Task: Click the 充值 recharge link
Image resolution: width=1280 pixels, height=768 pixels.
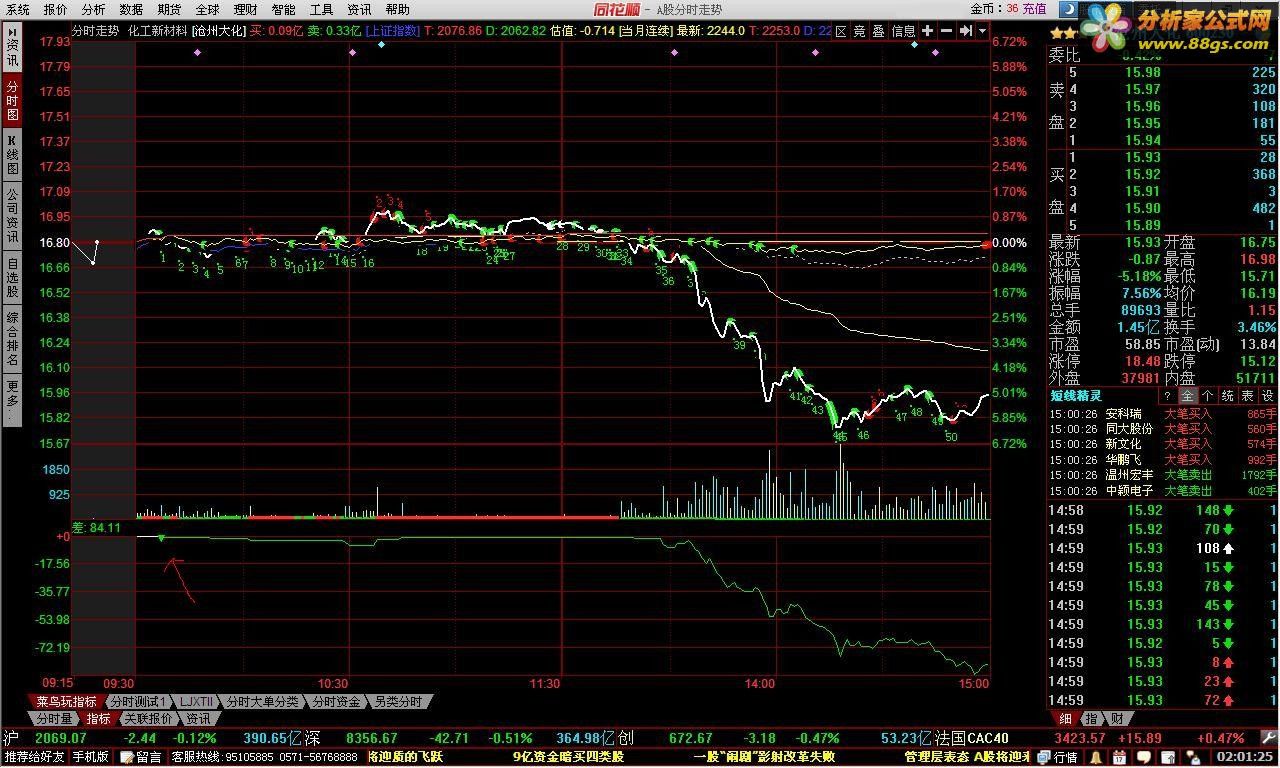Action: 1033,9
